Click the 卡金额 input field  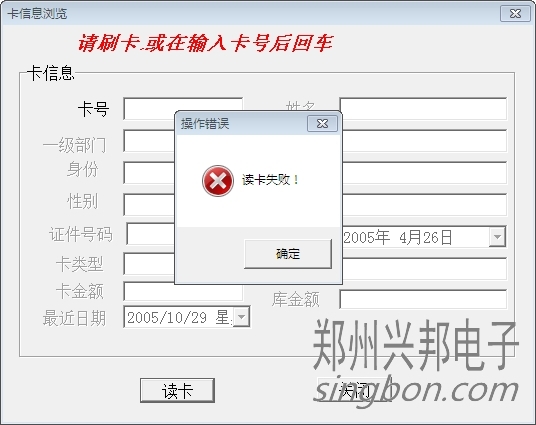pyautogui.click(x=183, y=293)
